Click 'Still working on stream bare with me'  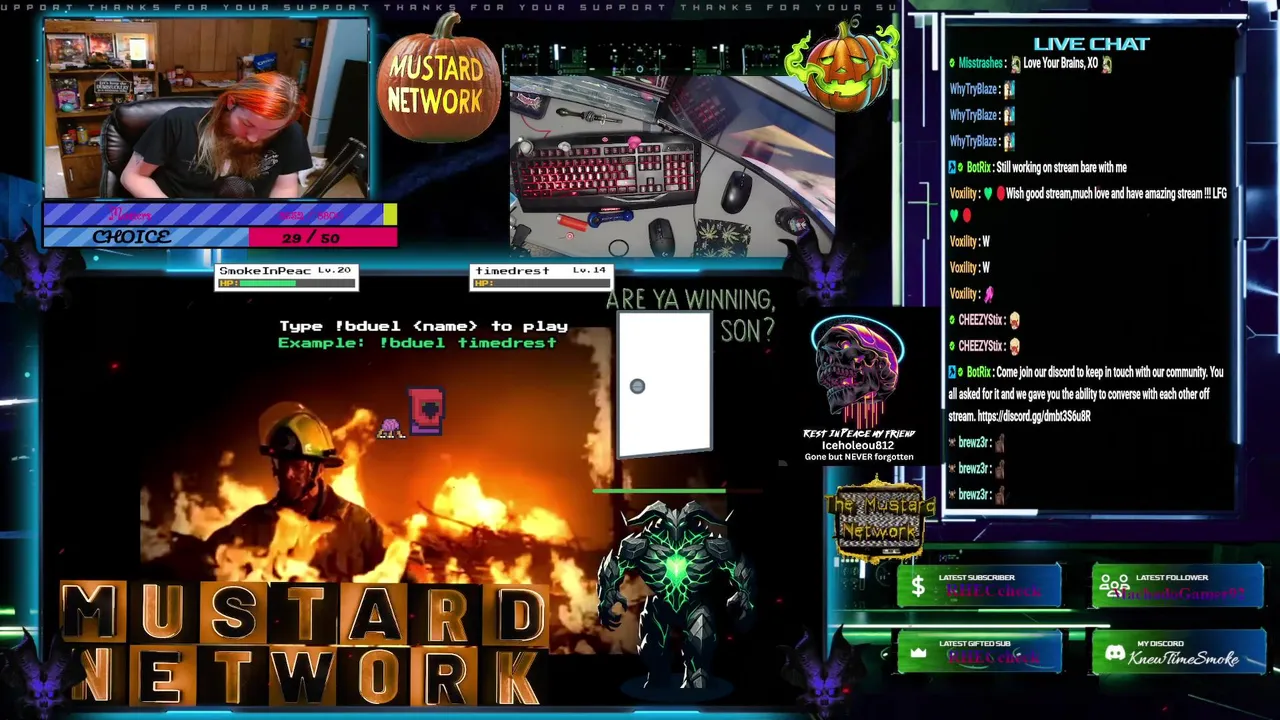coord(1062,168)
